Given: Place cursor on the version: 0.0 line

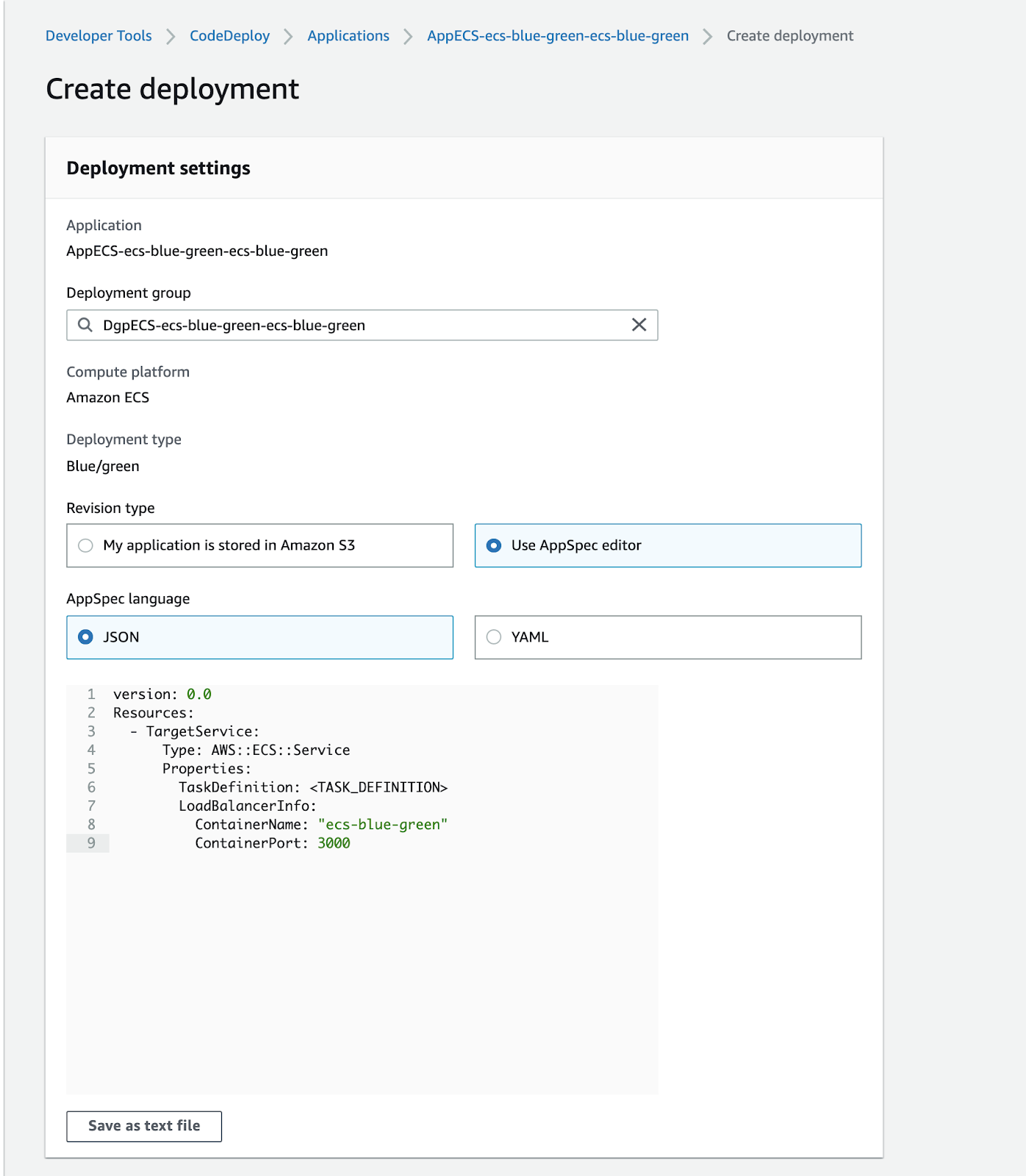Looking at the screenshot, I should pos(162,695).
